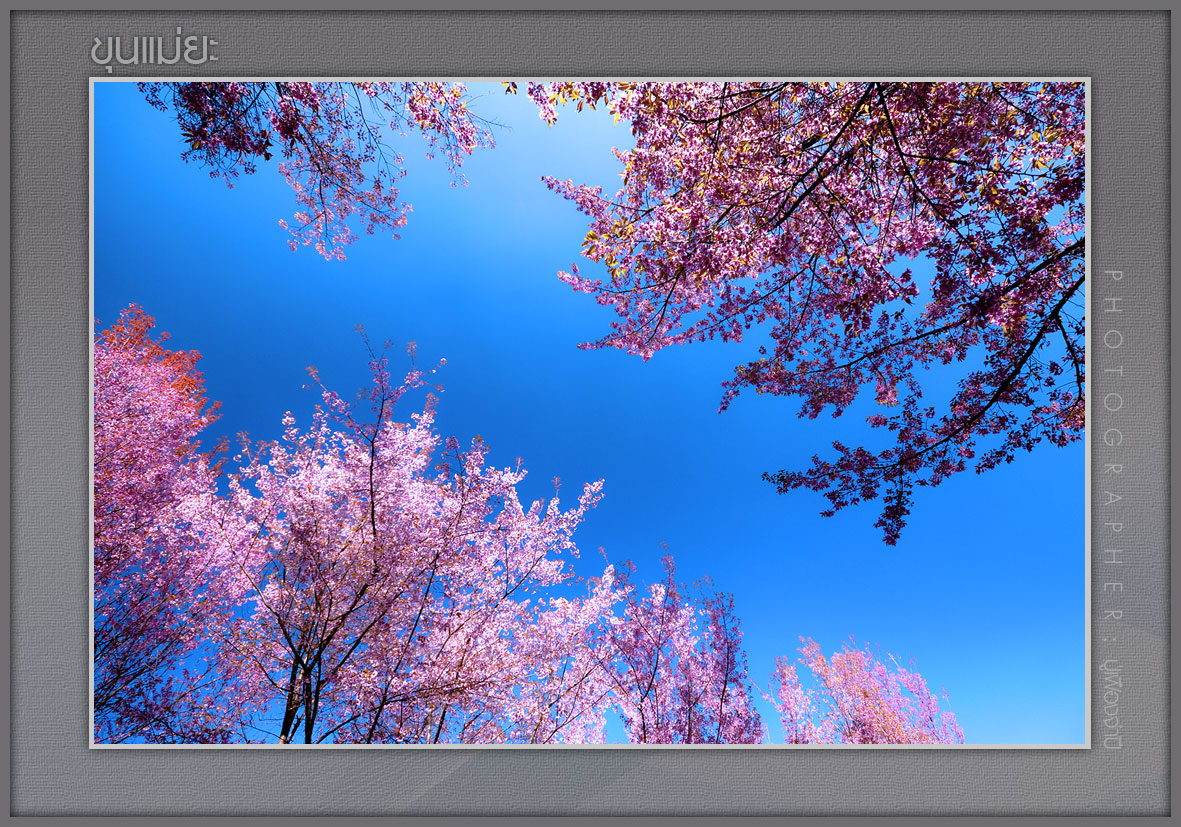This screenshot has height=827, width=1181.
Task: Click the orange-red foliage on the left edge
Action: coord(140,360)
